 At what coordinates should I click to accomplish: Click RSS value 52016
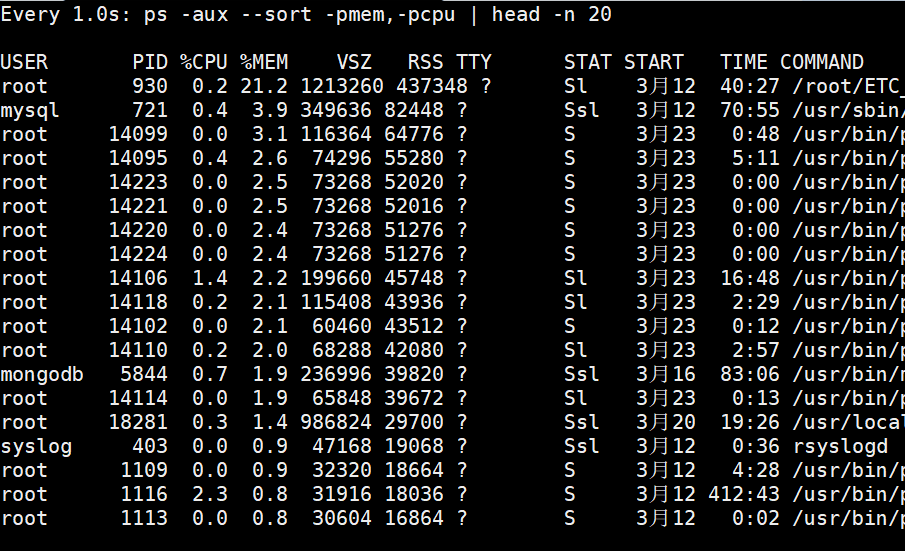coord(414,206)
